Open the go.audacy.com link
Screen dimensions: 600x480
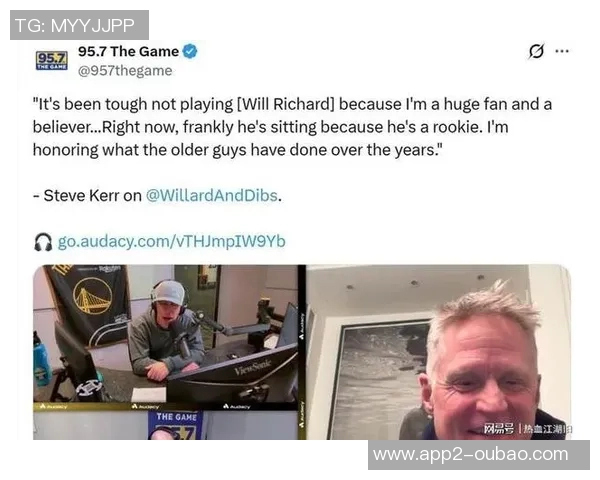coord(171,242)
